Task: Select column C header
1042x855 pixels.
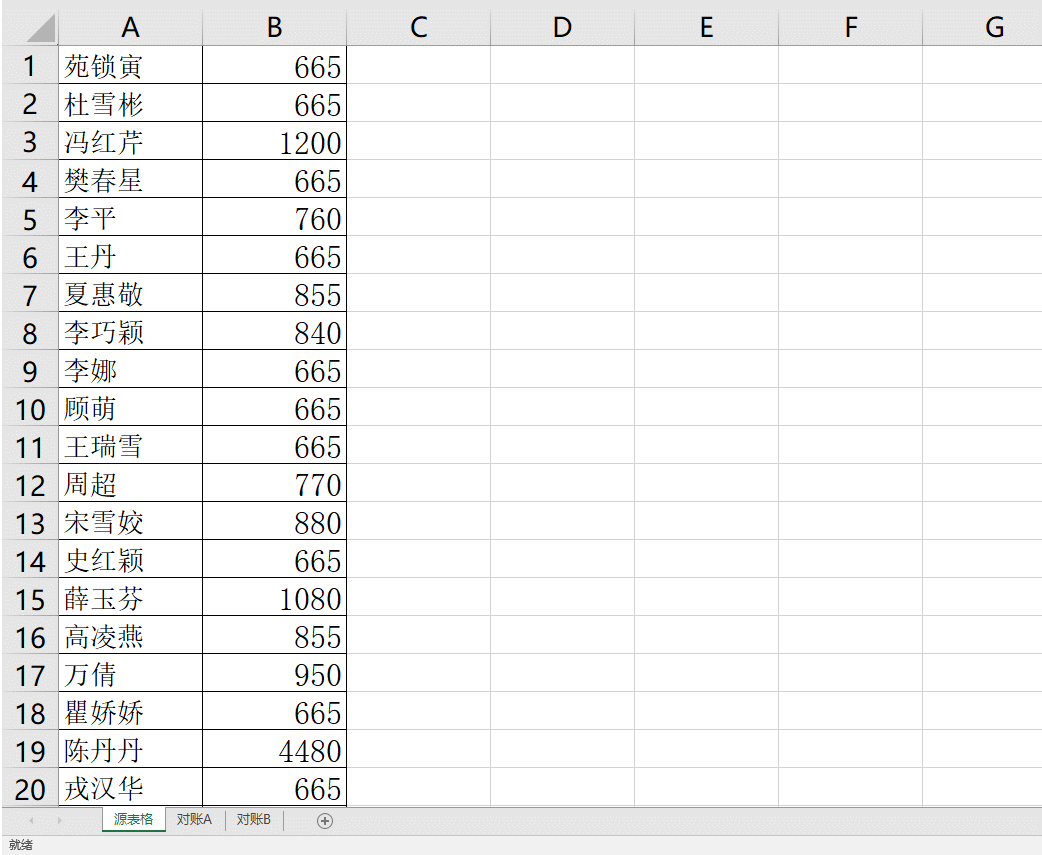Action: pos(419,28)
